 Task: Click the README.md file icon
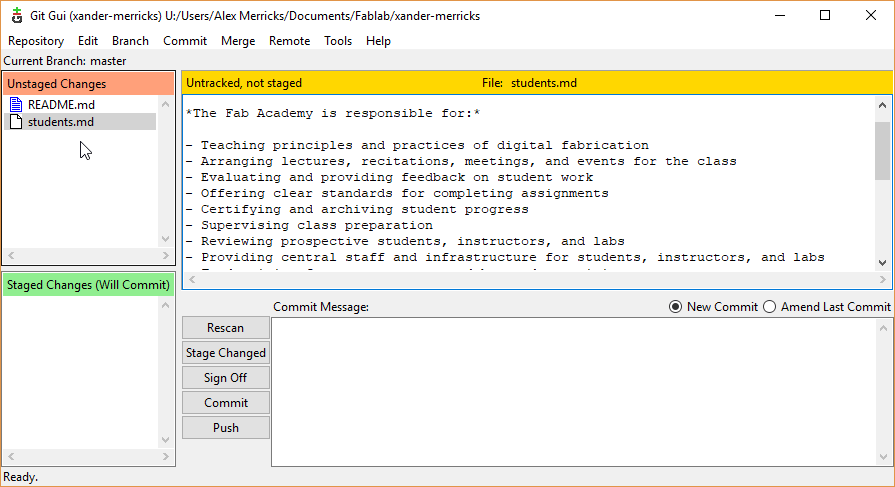pos(16,104)
